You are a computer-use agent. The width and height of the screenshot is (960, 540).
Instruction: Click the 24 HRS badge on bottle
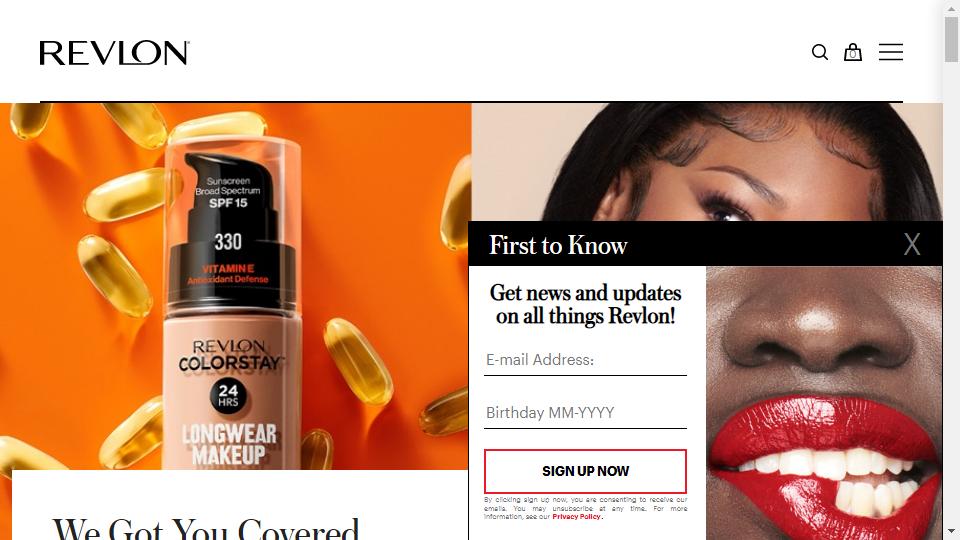228,396
